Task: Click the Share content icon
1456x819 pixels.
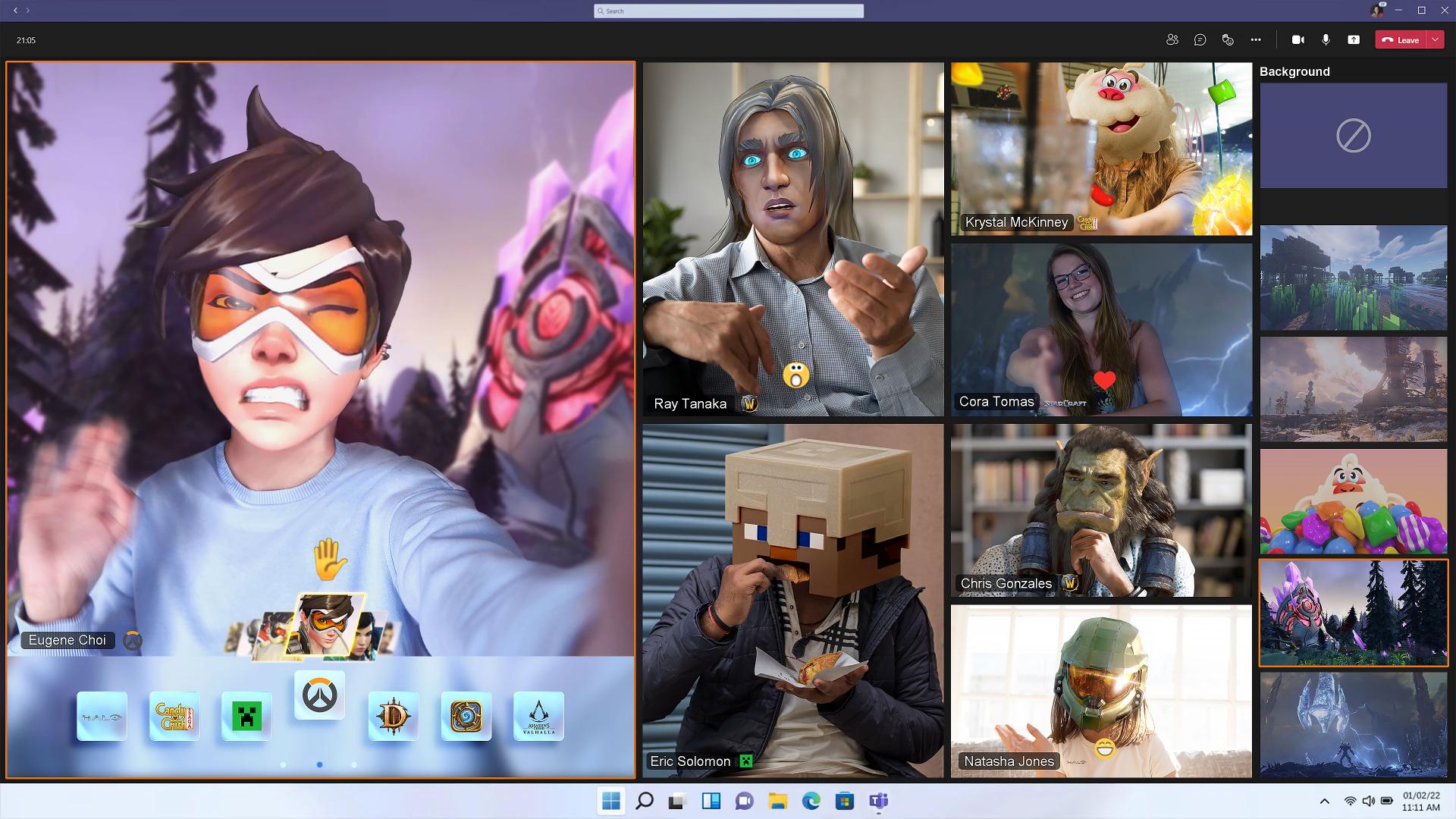Action: click(1354, 40)
